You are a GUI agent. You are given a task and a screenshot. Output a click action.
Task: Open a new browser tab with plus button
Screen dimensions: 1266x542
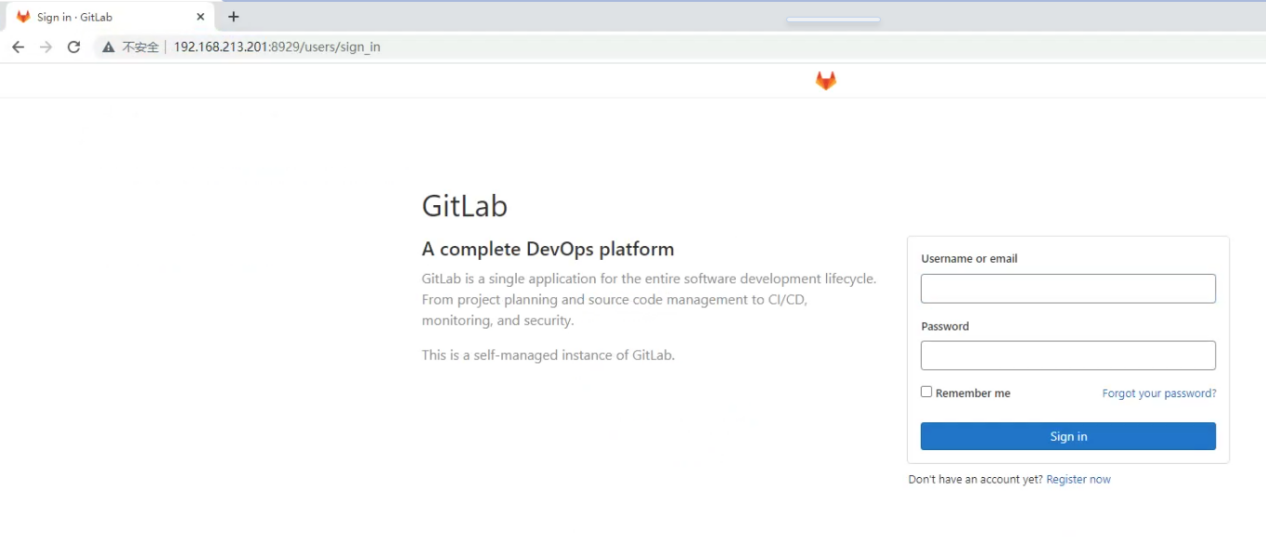234,17
